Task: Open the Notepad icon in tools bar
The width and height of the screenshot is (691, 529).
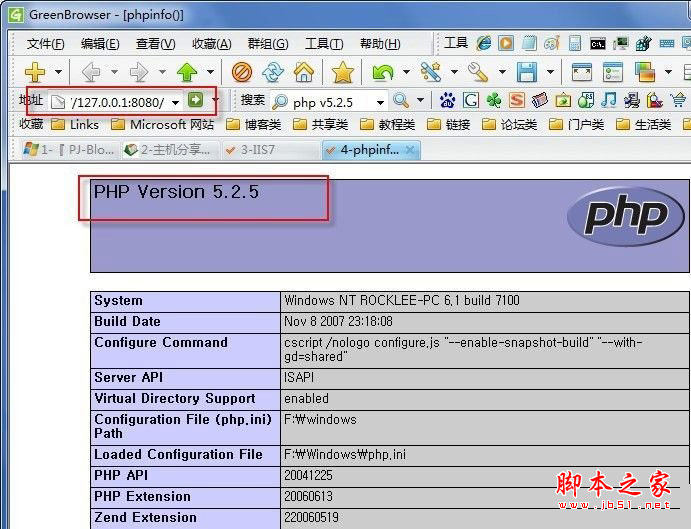Action: click(529, 43)
